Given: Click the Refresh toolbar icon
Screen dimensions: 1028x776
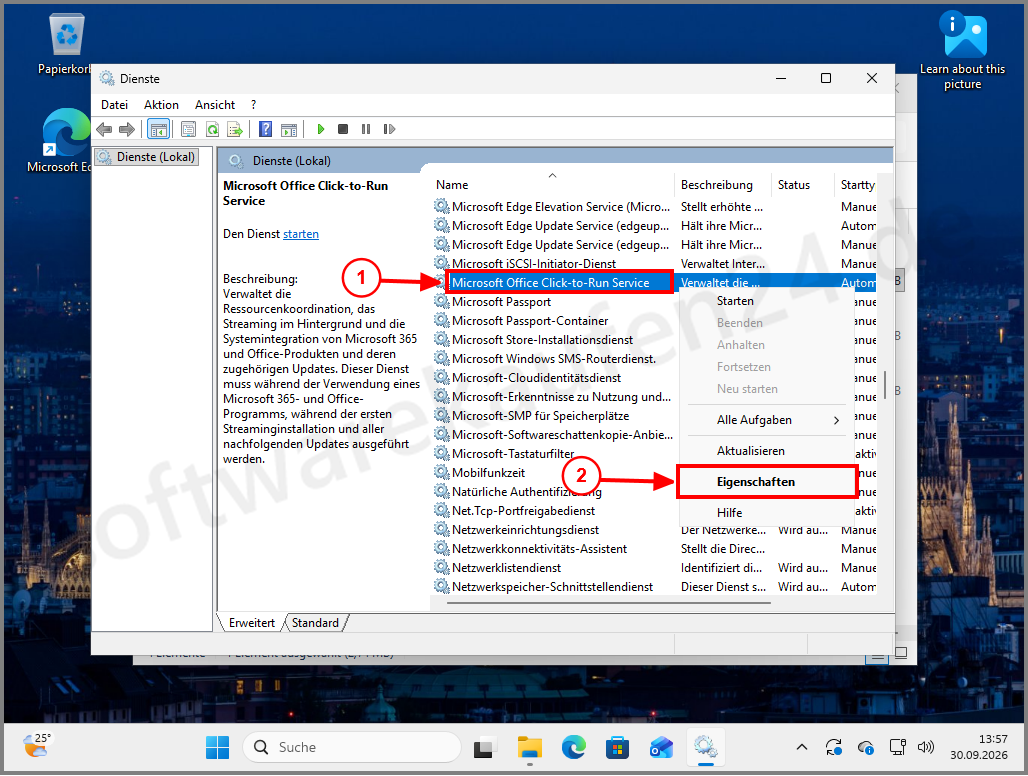Looking at the screenshot, I should click(x=212, y=129).
